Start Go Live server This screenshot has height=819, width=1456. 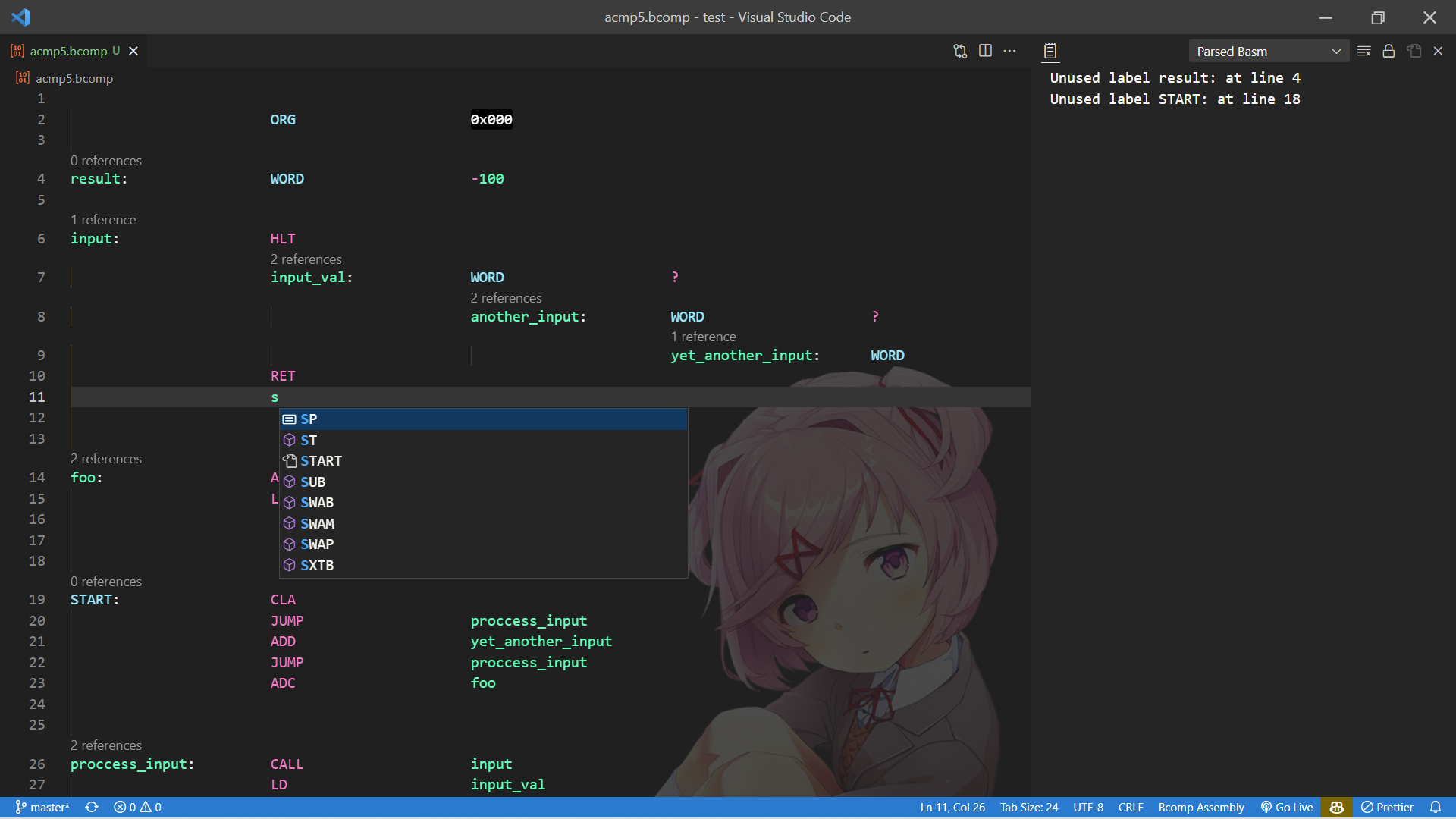click(1287, 808)
